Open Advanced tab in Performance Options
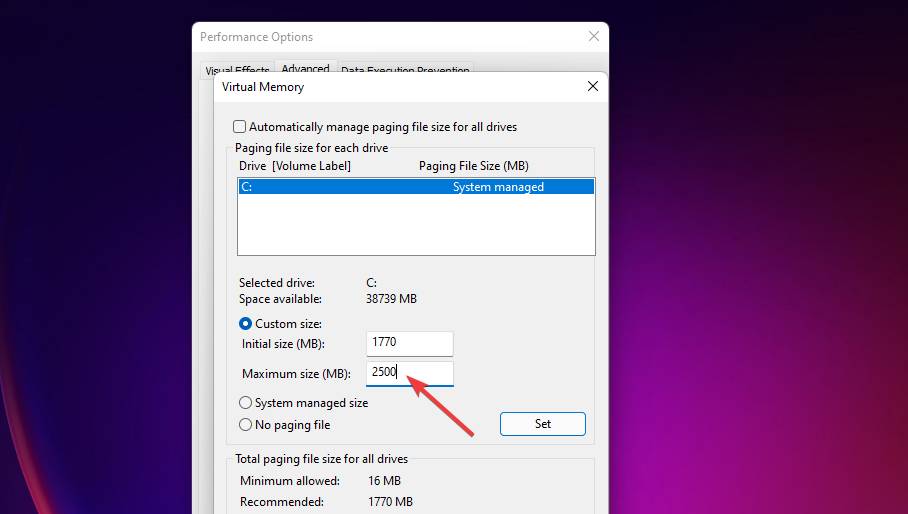Image resolution: width=908 pixels, height=514 pixels. (x=305, y=68)
